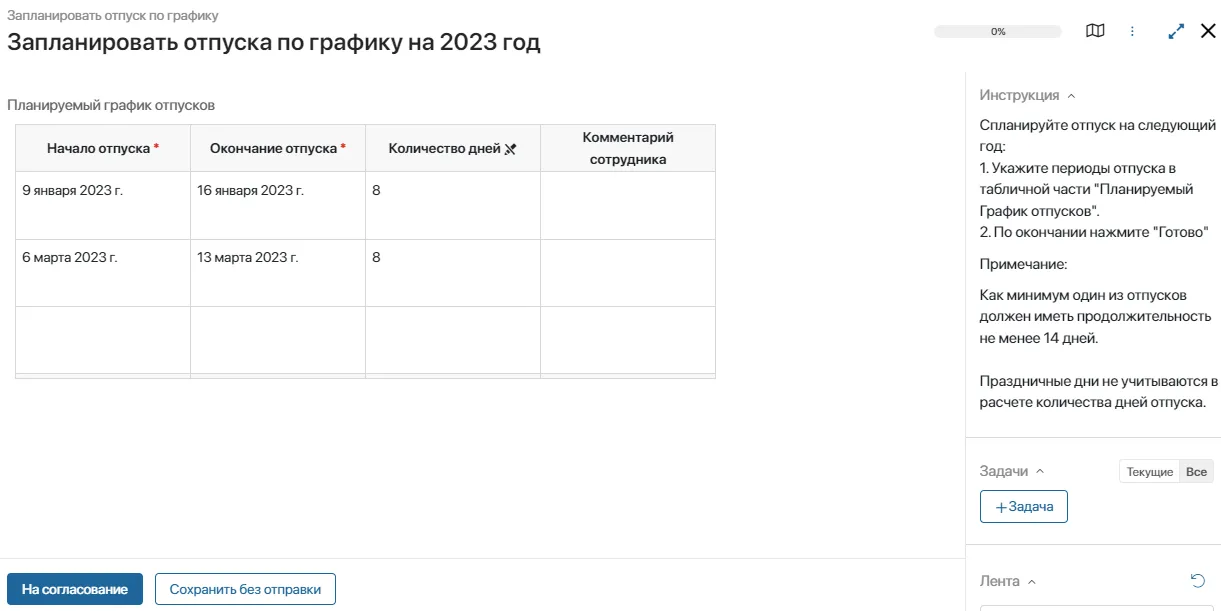
Task: Click the 0% progress bar
Action: tap(997, 31)
